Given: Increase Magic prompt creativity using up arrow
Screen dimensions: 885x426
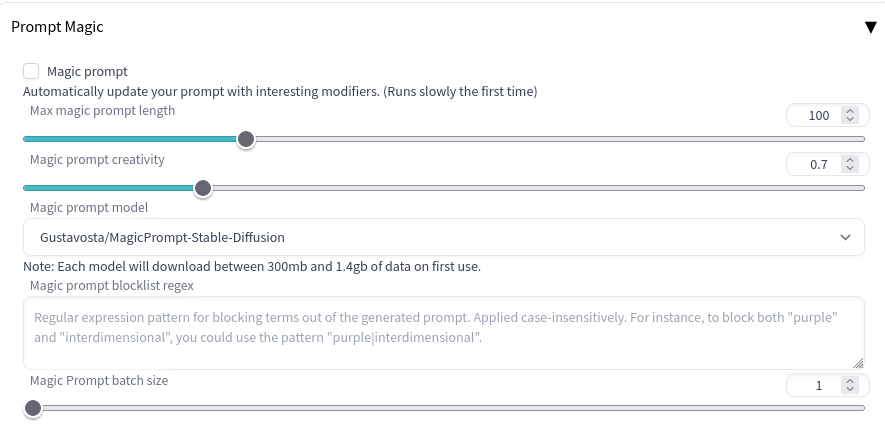Looking at the screenshot, I should (850, 160).
